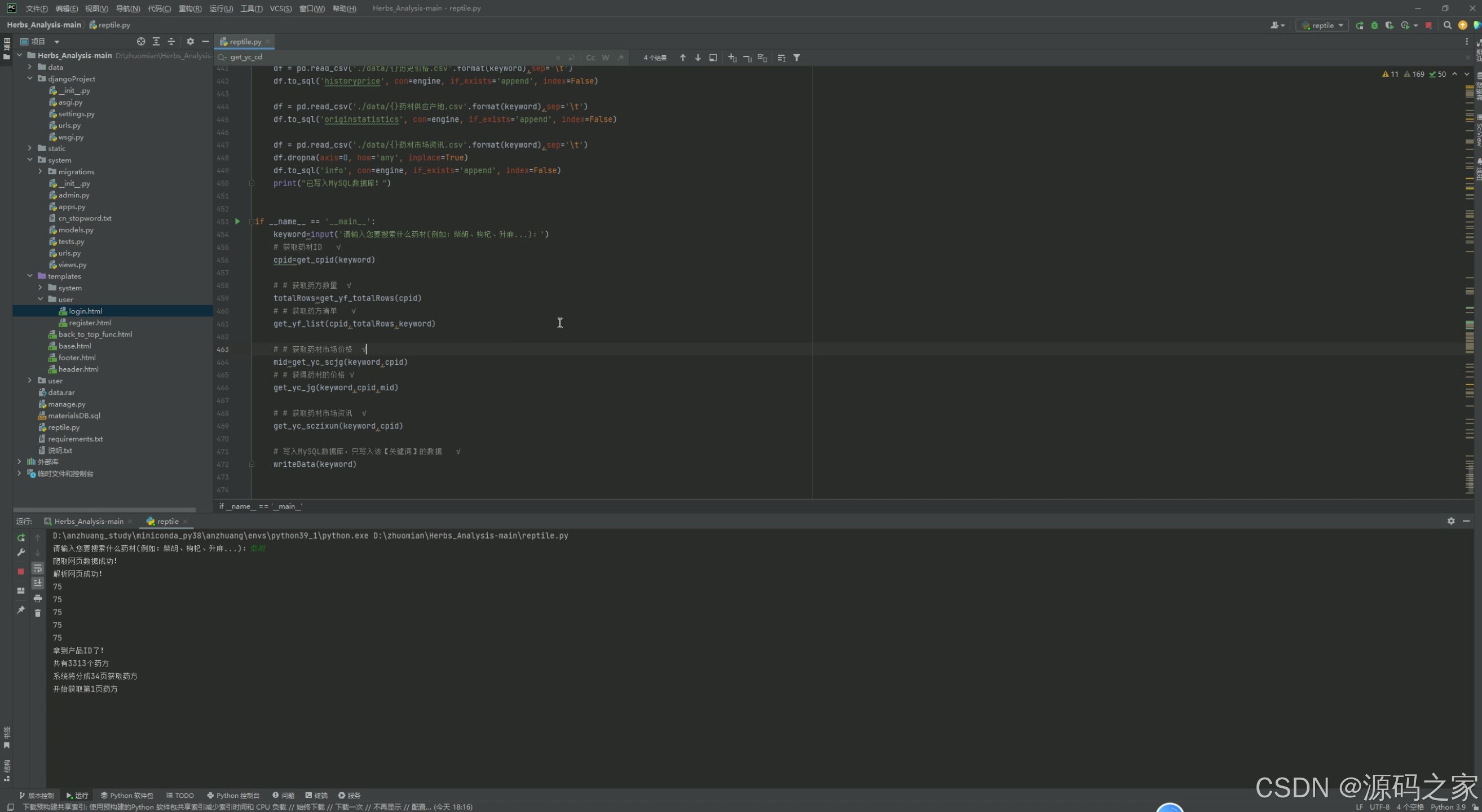
Task: Clear all console output with trash icon
Action: [x=37, y=613]
